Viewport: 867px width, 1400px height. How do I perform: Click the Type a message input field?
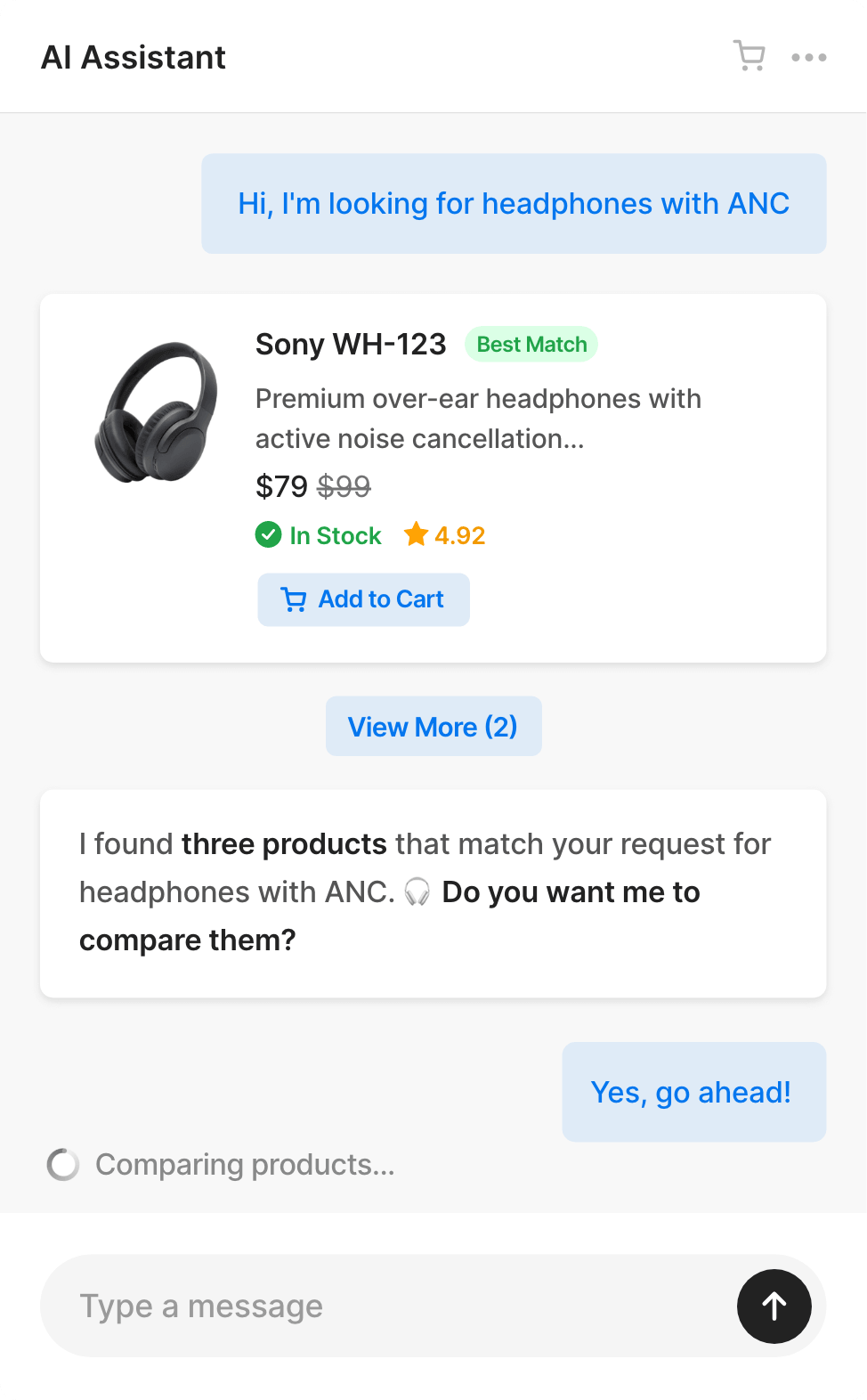pyautogui.click(x=383, y=1306)
